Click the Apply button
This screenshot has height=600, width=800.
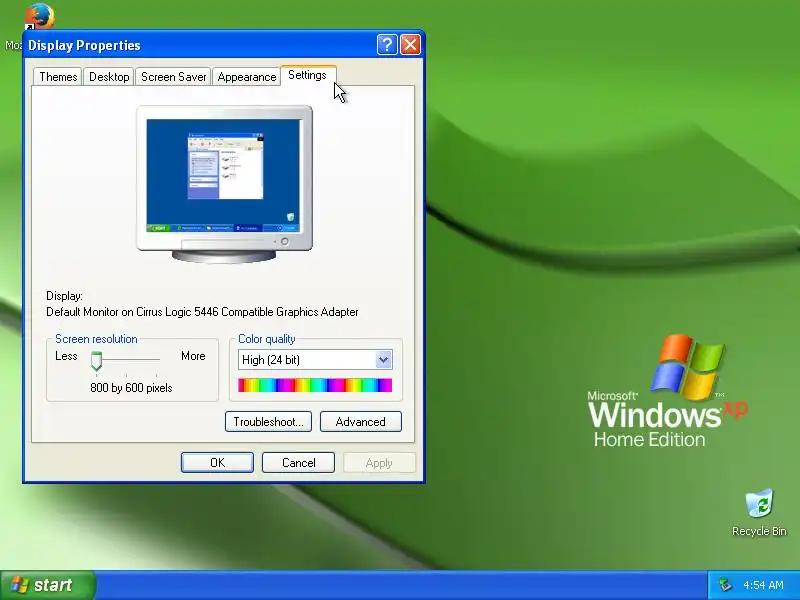click(379, 463)
